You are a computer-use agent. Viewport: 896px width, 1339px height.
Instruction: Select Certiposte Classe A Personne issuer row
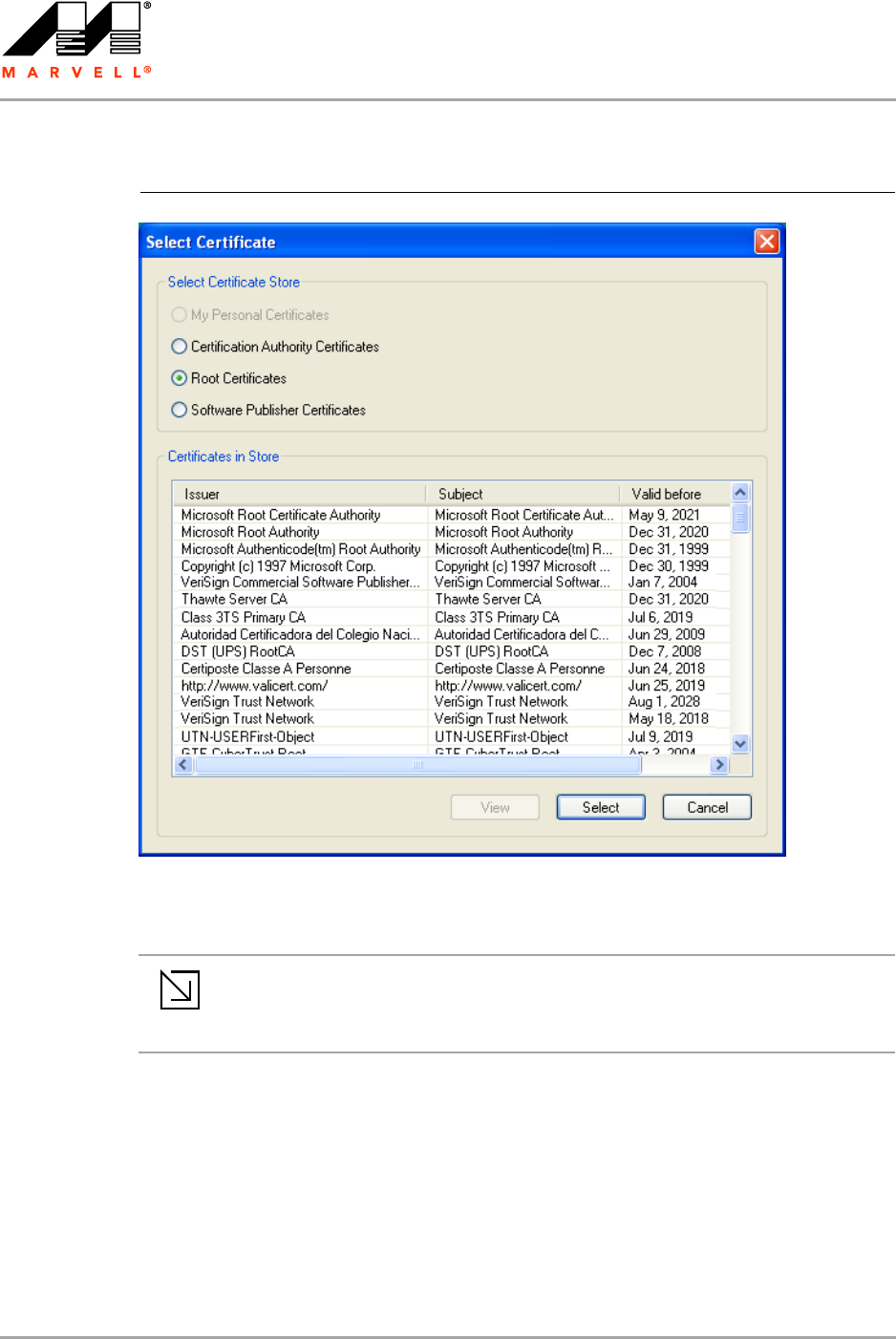click(266, 669)
